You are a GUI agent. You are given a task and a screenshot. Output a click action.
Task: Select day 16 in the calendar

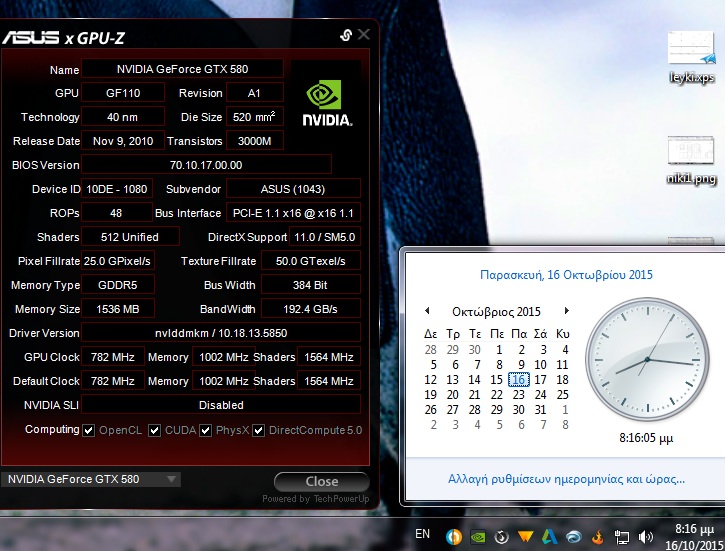pyautogui.click(x=519, y=380)
